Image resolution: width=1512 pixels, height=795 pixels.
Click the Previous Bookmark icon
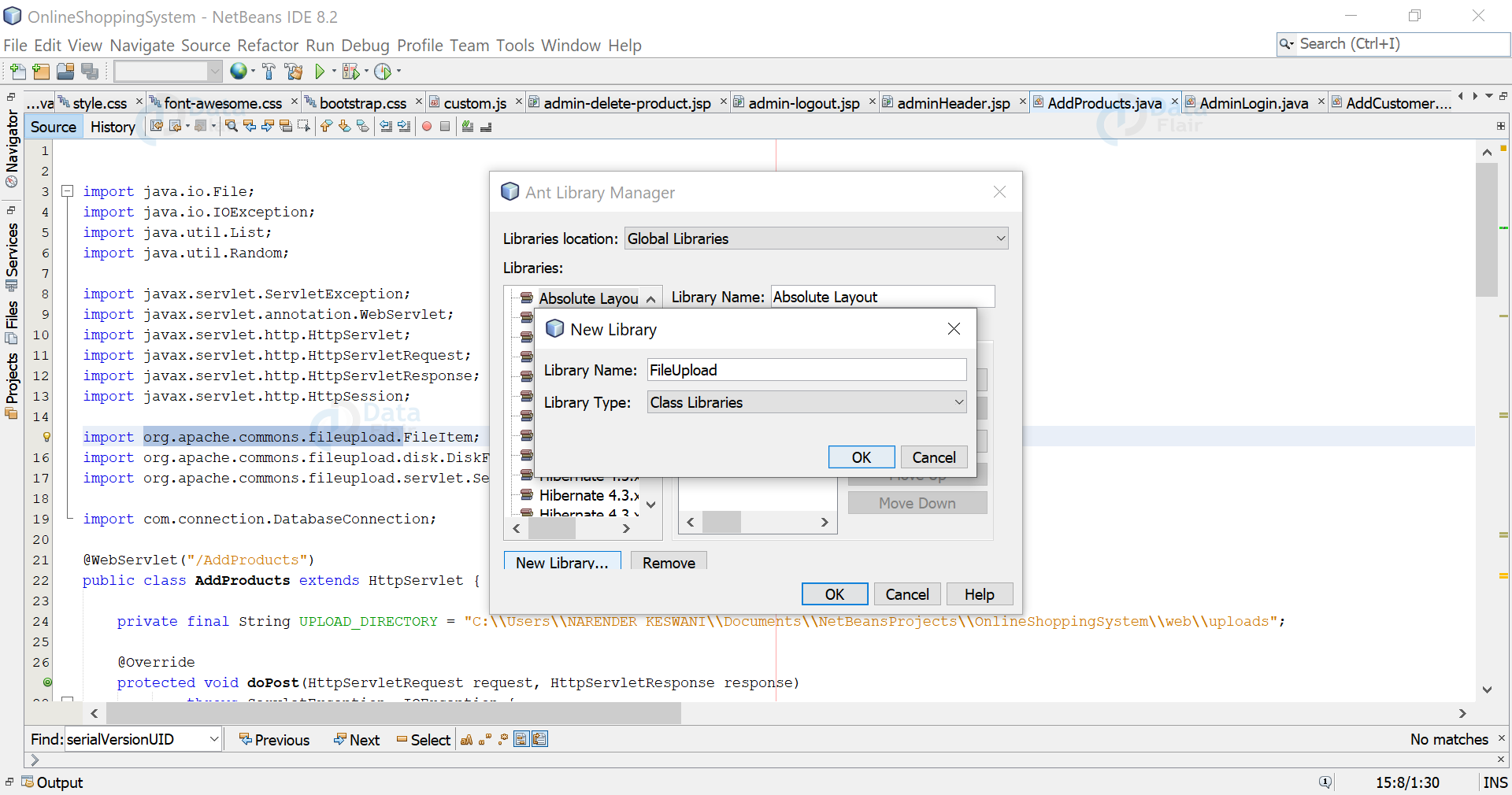[x=326, y=126]
